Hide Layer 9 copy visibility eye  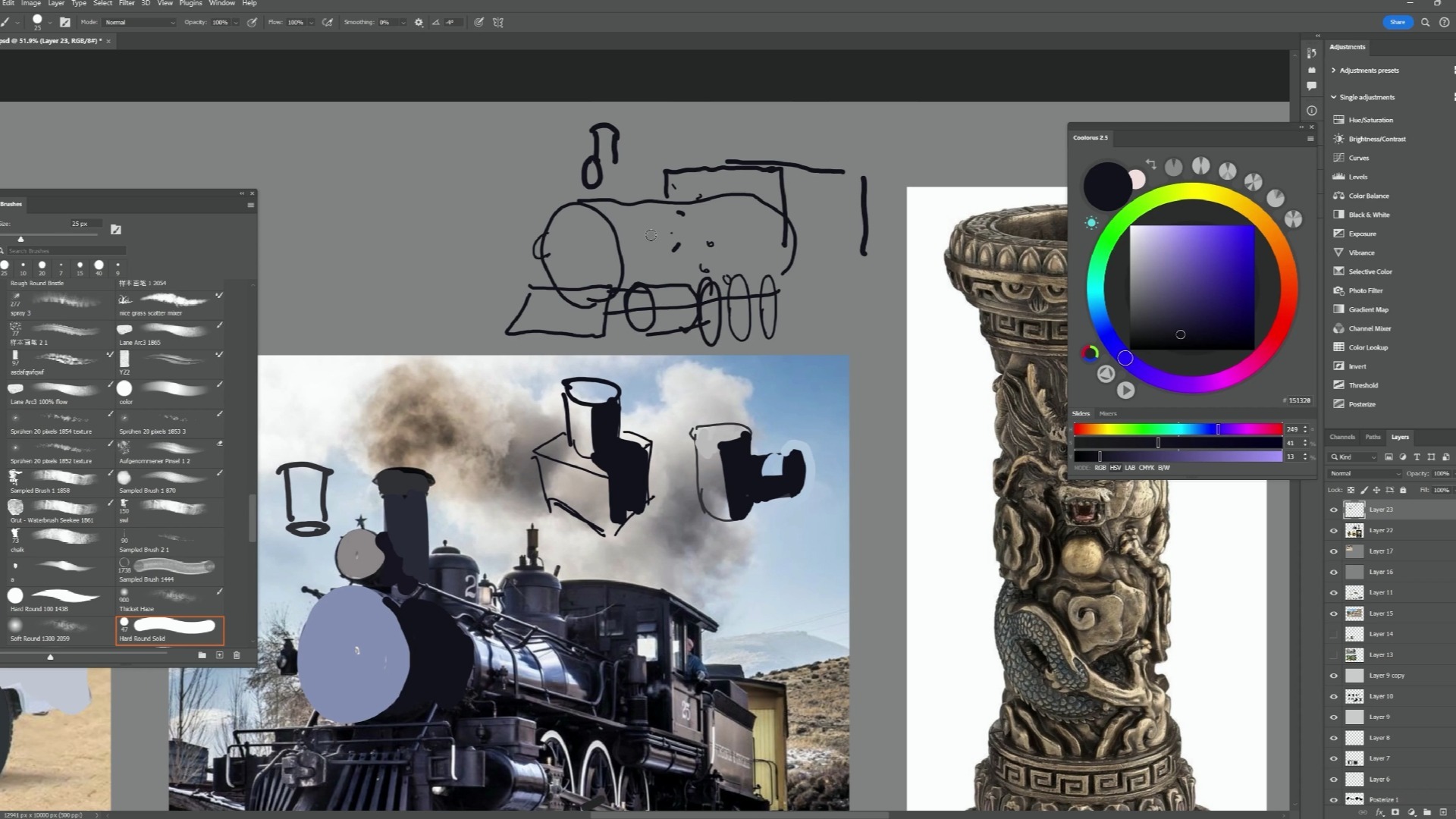point(1334,676)
